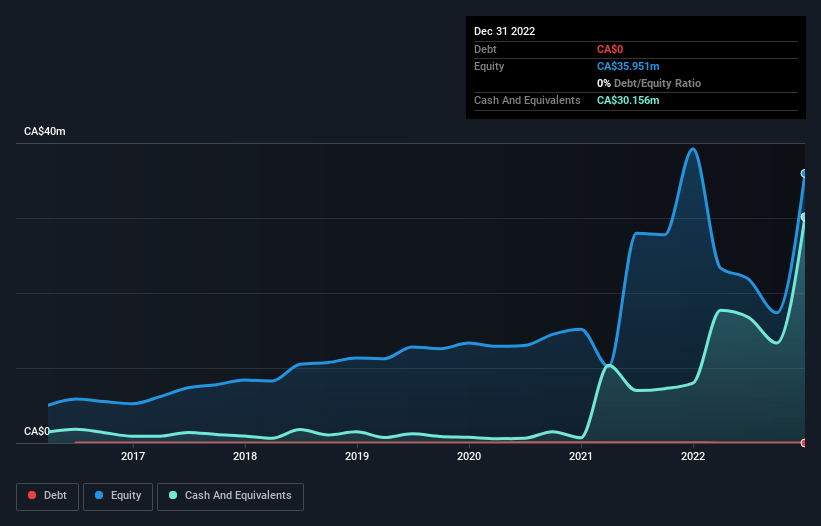This screenshot has height=526, width=821.
Task: Click the 2017 x-axis label
Action: [x=133, y=456]
